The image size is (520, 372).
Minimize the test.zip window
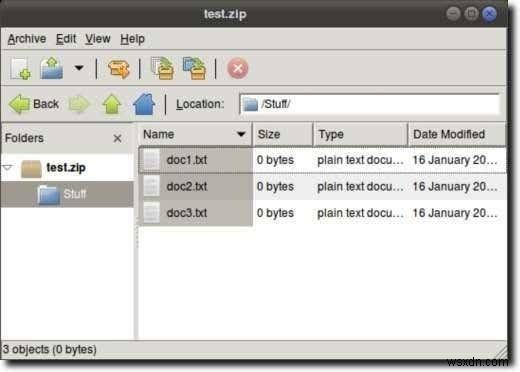click(453, 14)
